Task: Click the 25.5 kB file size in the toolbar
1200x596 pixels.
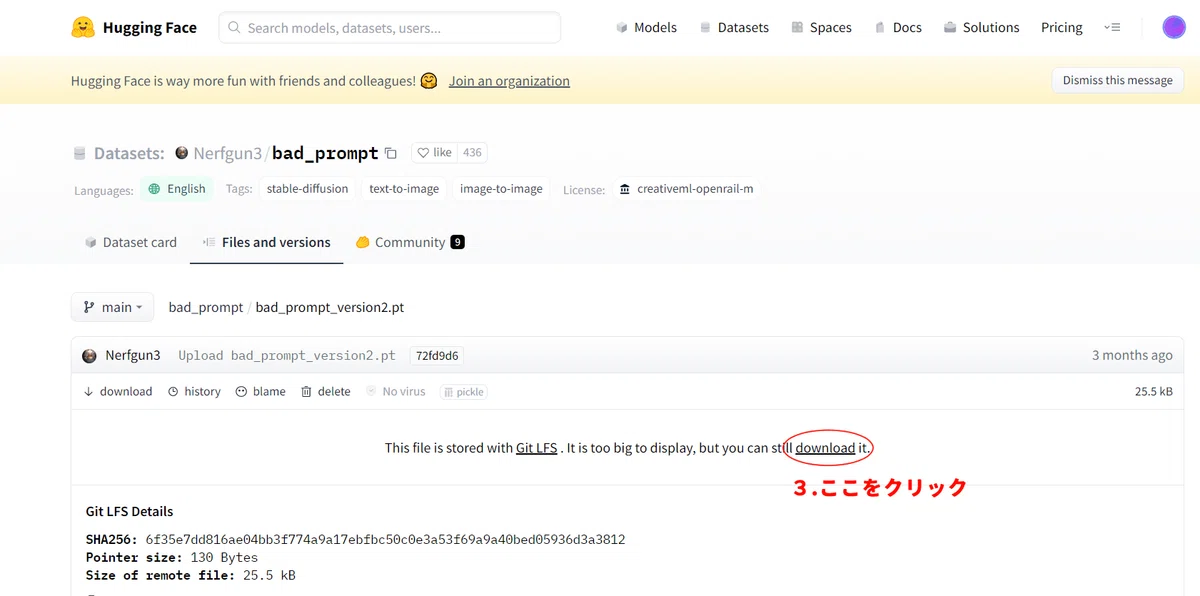Action: (1153, 391)
